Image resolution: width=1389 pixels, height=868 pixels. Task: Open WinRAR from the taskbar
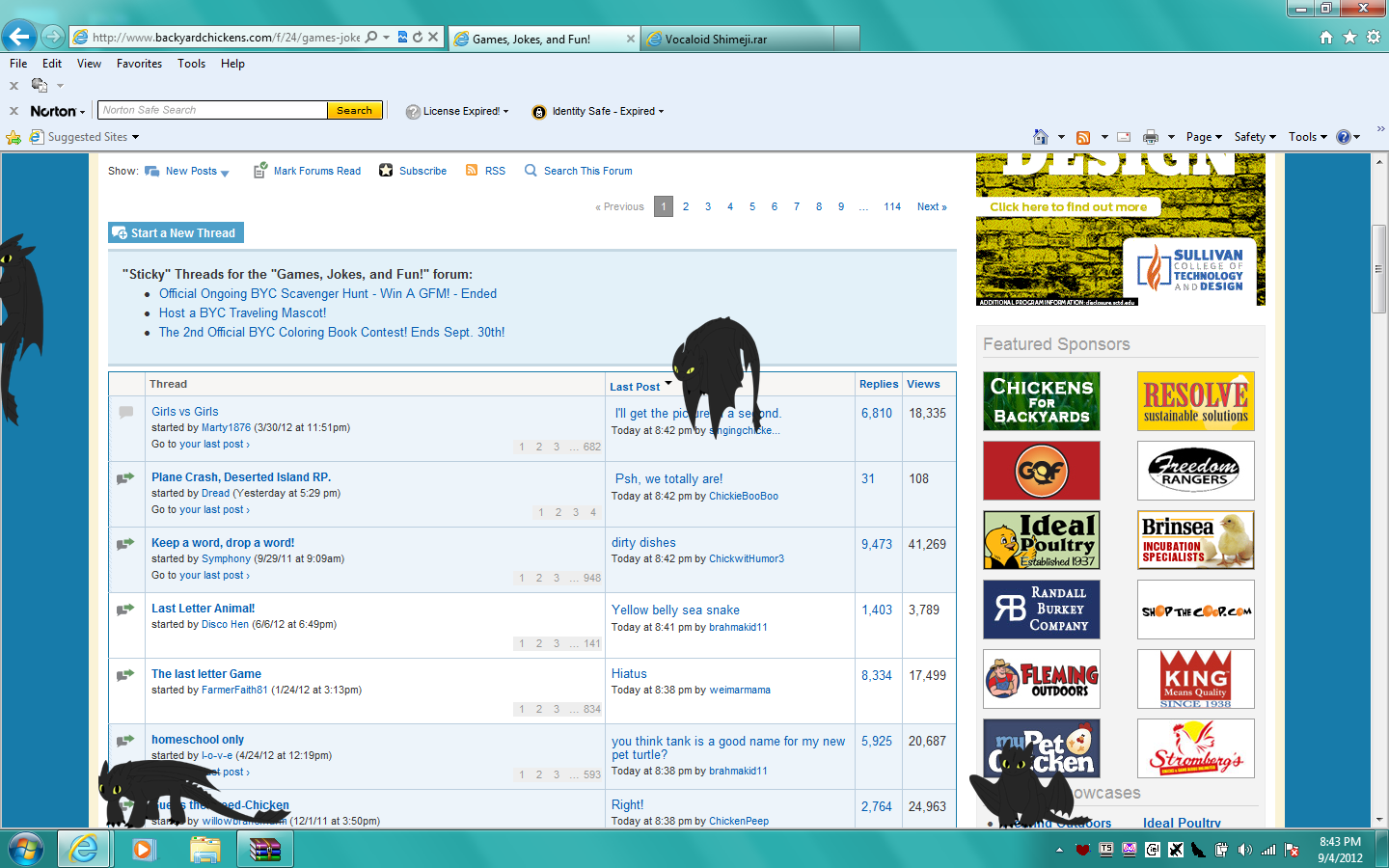click(264, 849)
